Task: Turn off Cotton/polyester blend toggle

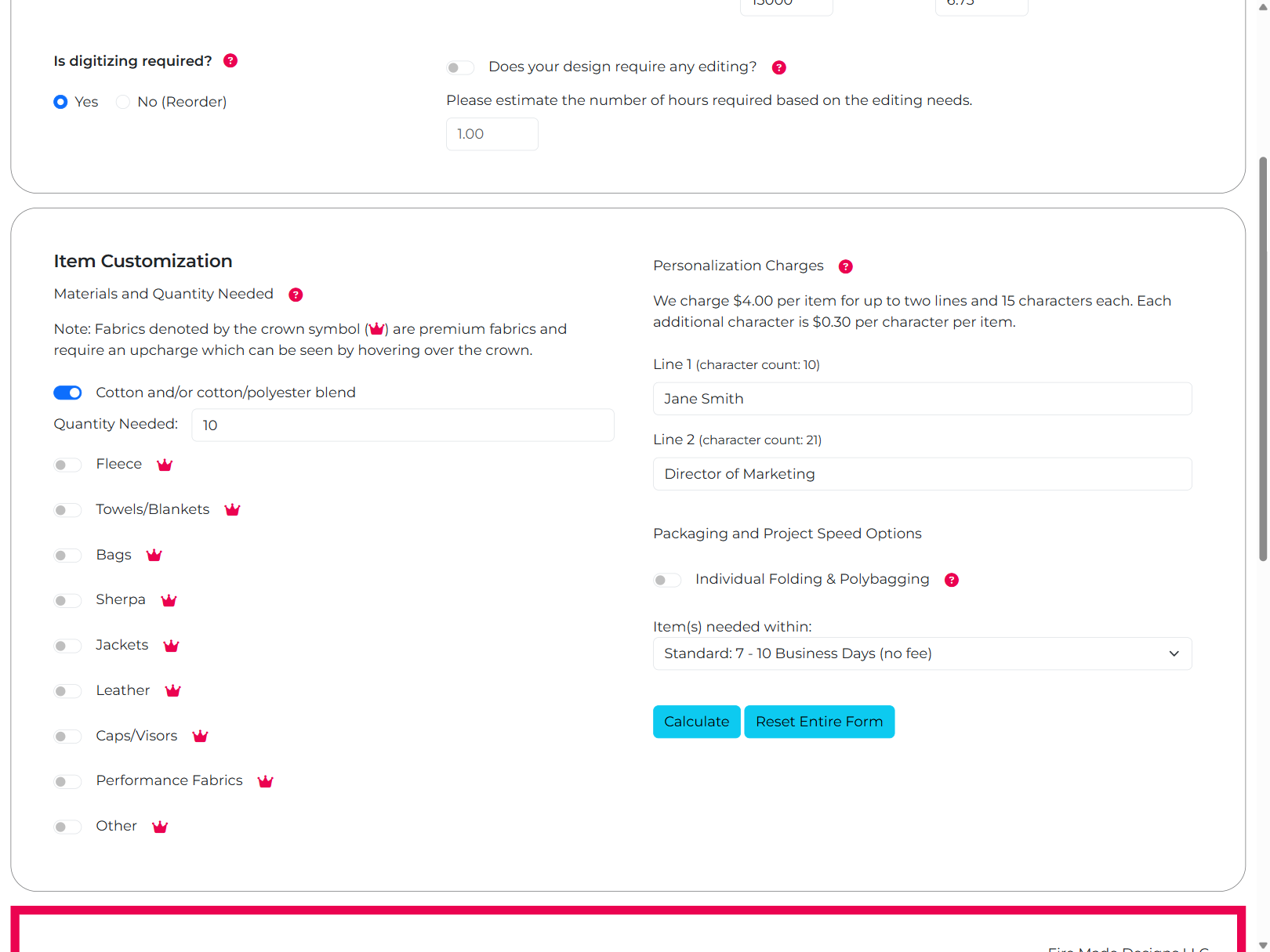Action: click(67, 393)
